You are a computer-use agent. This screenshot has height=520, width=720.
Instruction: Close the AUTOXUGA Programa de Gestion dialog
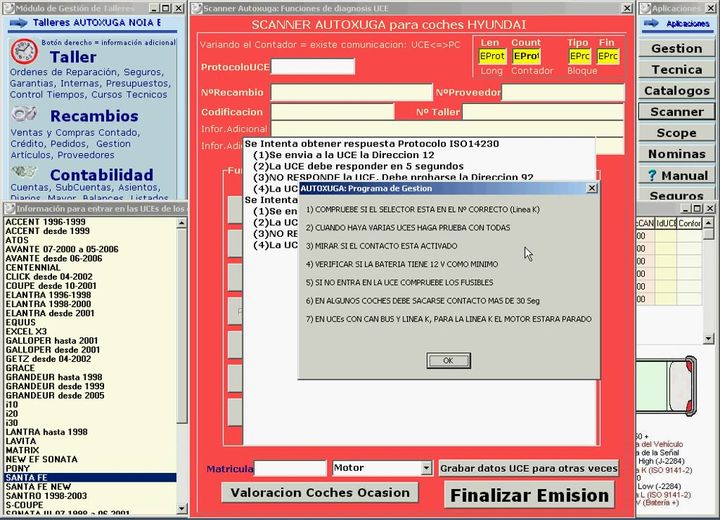coord(592,188)
